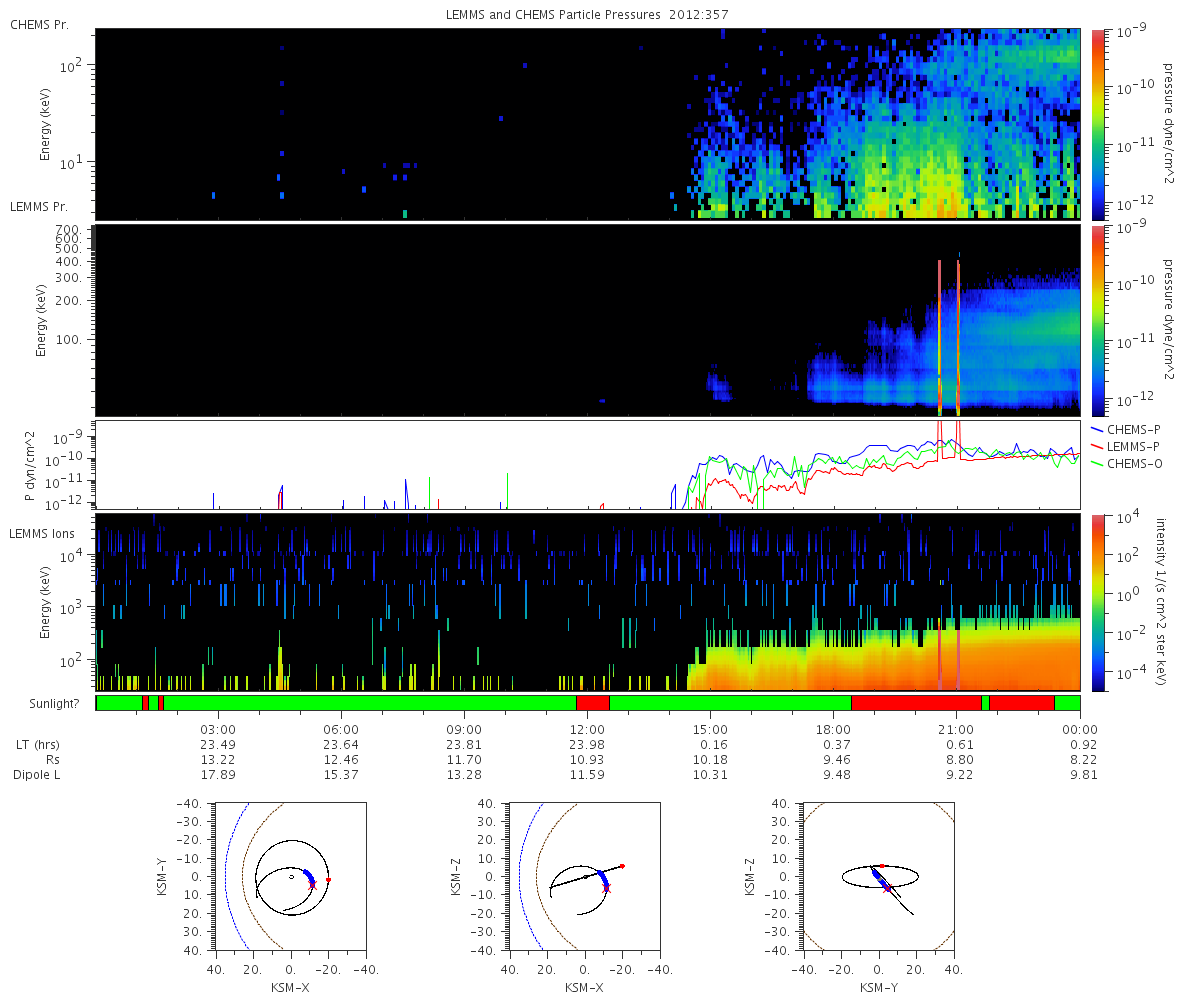The height and width of the screenshot is (1000, 1200).
Task: Select the Dipole L value 11.59
Action: pos(587,775)
